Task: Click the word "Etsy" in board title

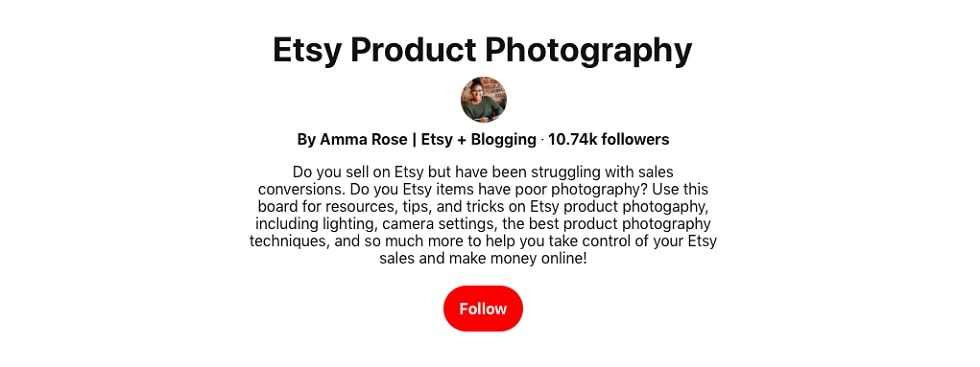Action: tap(307, 51)
